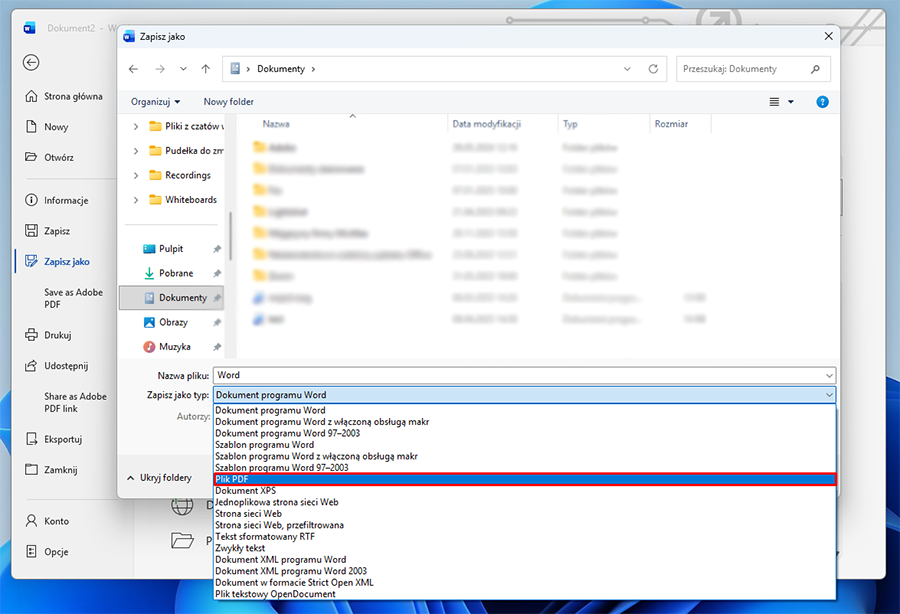The height and width of the screenshot is (614, 900).
Task: Open Strona główna in Word backstage
Action: tap(64, 96)
